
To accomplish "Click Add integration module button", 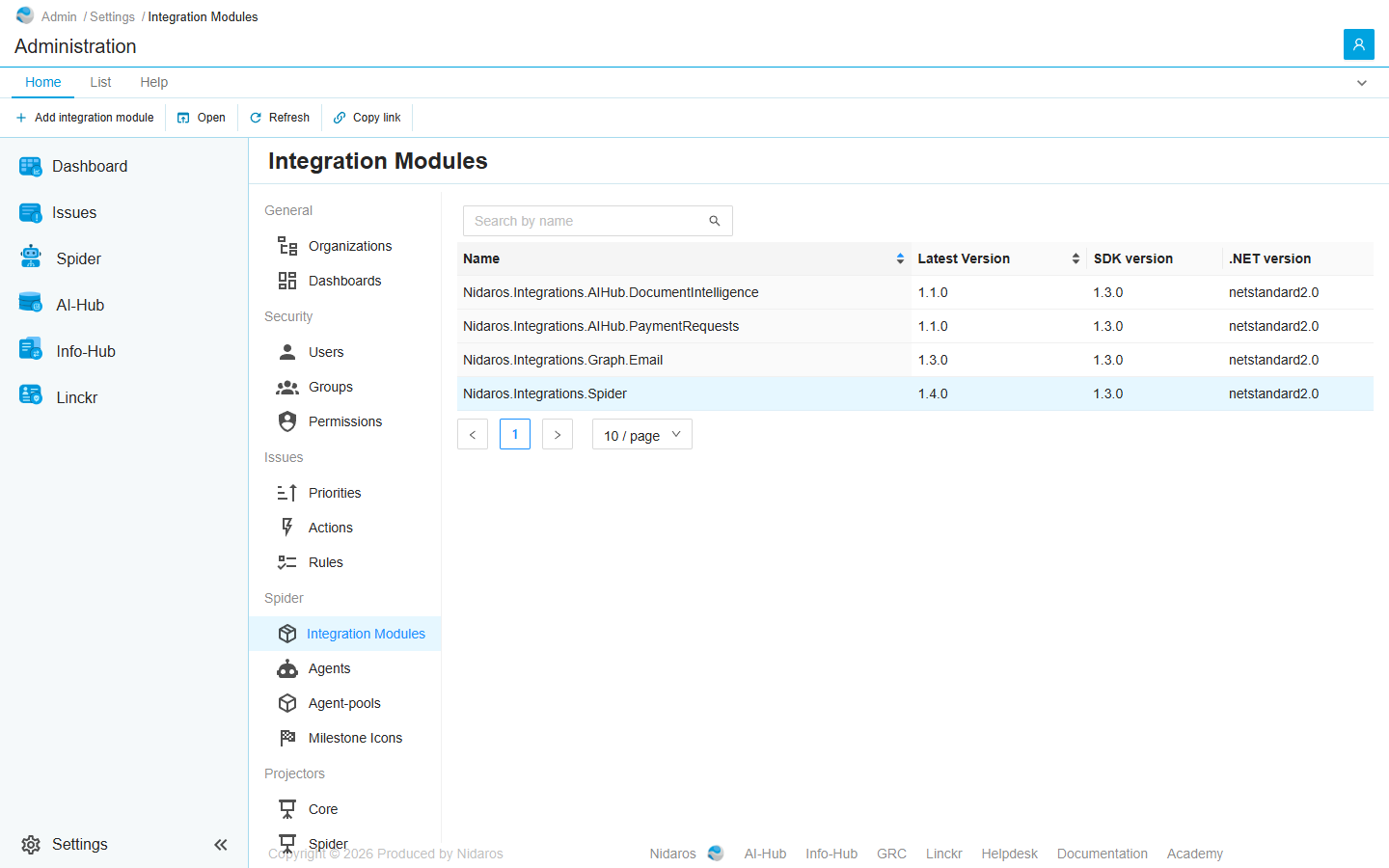I will click(x=85, y=118).
